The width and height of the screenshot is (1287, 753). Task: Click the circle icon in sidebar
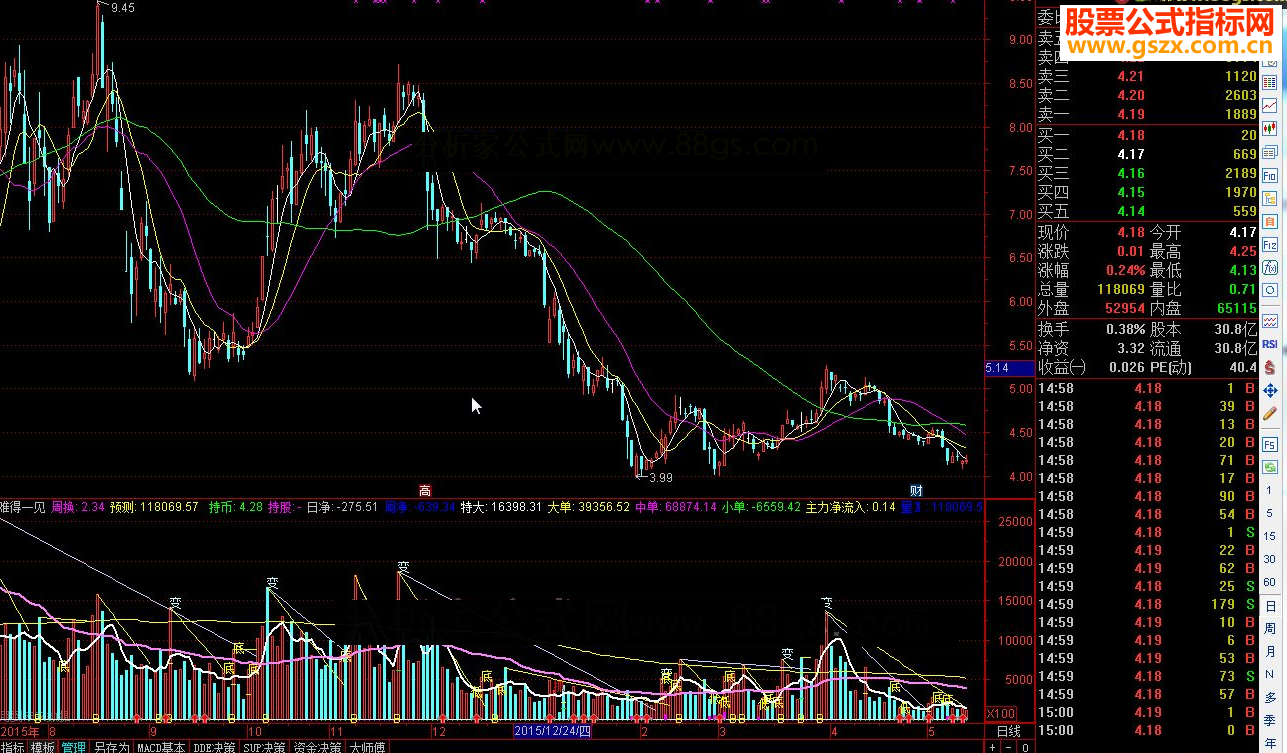click(x=1270, y=290)
